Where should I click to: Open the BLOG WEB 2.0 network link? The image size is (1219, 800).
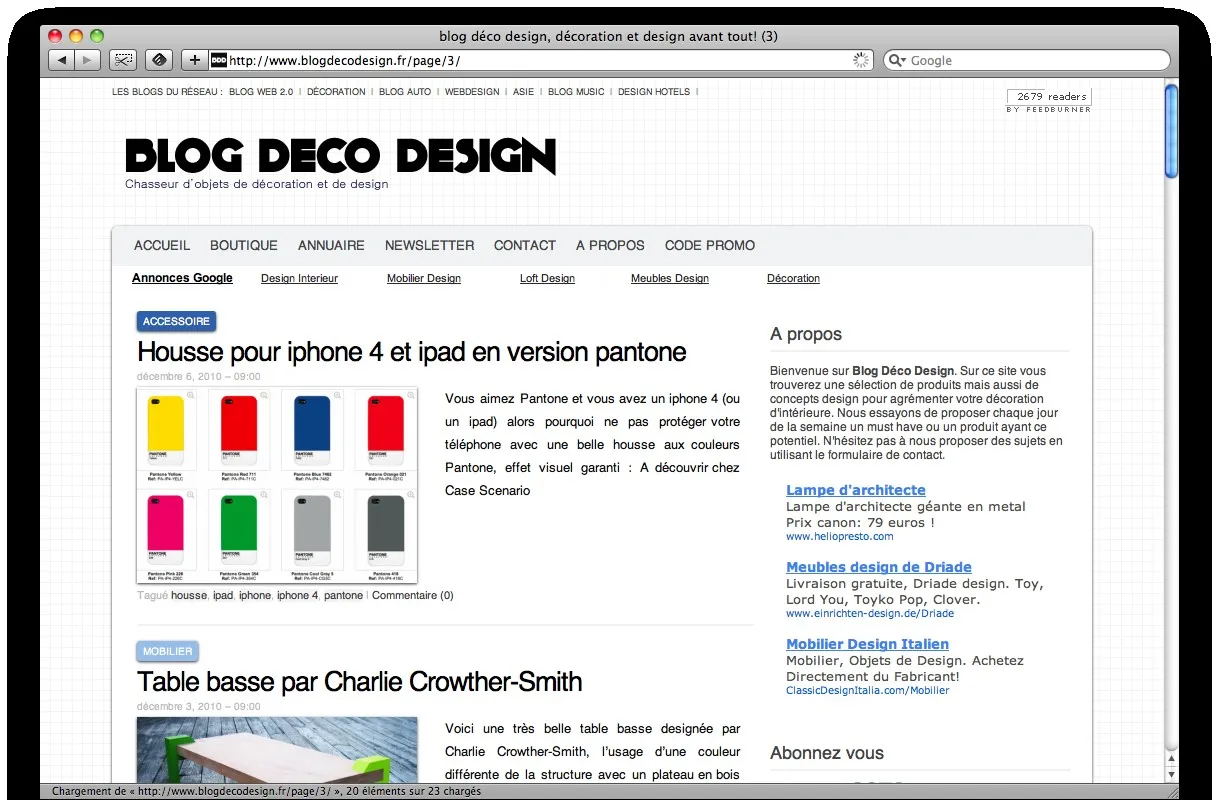[x=261, y=92]
